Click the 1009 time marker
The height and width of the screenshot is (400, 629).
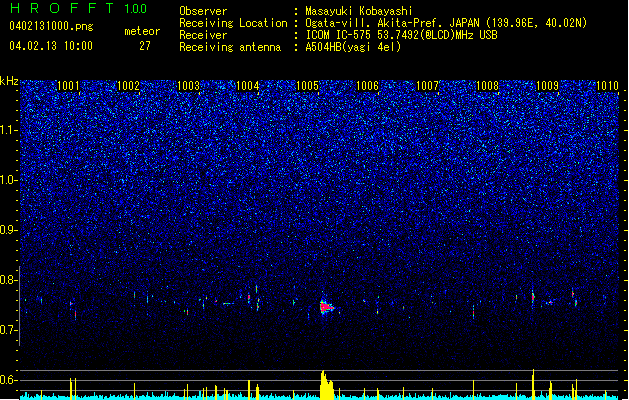pyautogui.click(x=548, y=85)
